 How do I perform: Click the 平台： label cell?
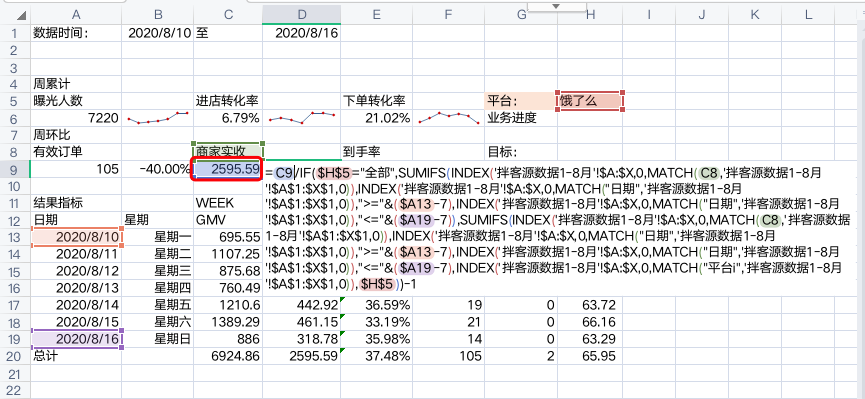(521, 101)
